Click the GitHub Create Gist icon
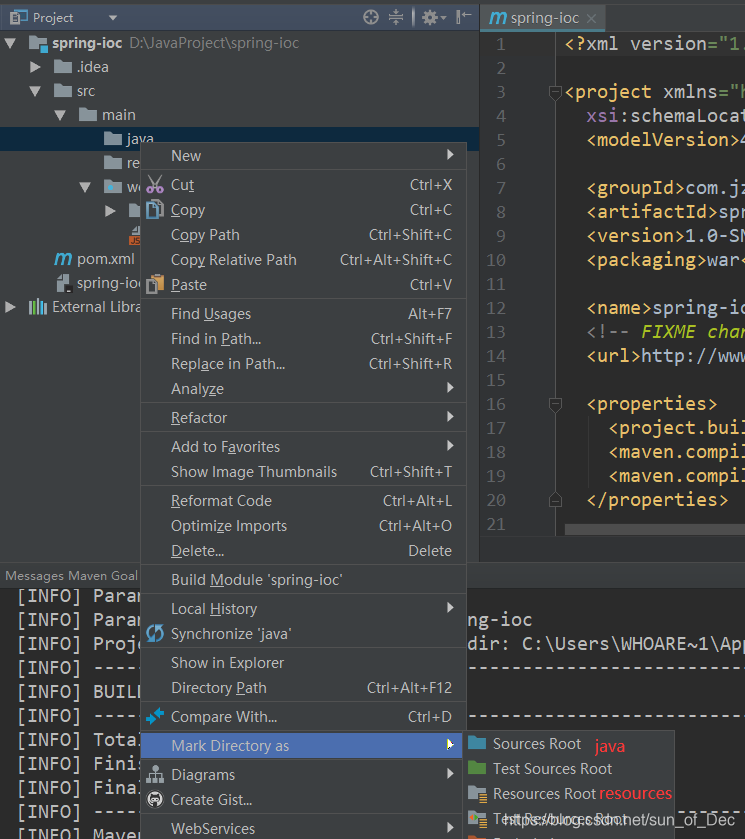Screen dimensions: 745x839 click(155, 799)
